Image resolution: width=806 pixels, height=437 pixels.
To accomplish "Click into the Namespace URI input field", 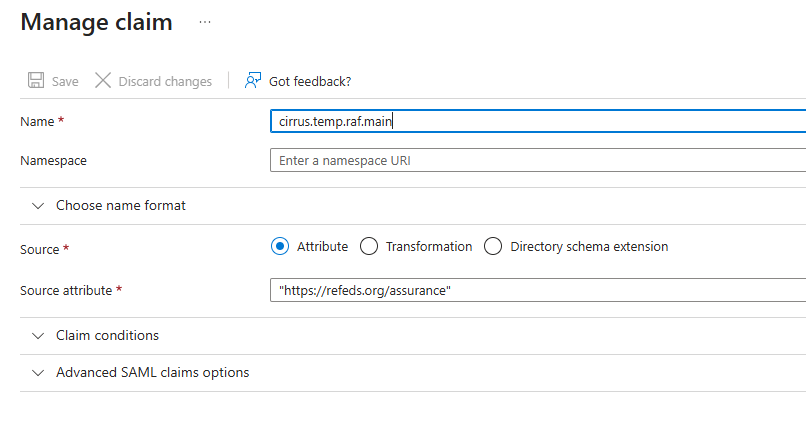I will [x=538, y=160].
